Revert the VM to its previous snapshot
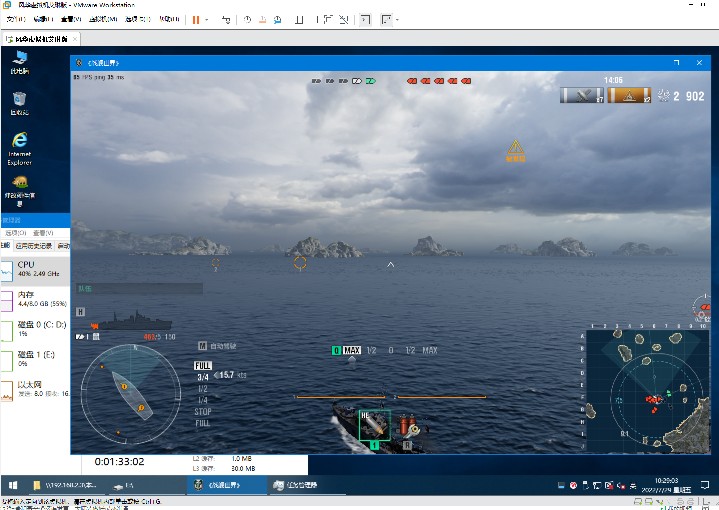 point(262,20)
